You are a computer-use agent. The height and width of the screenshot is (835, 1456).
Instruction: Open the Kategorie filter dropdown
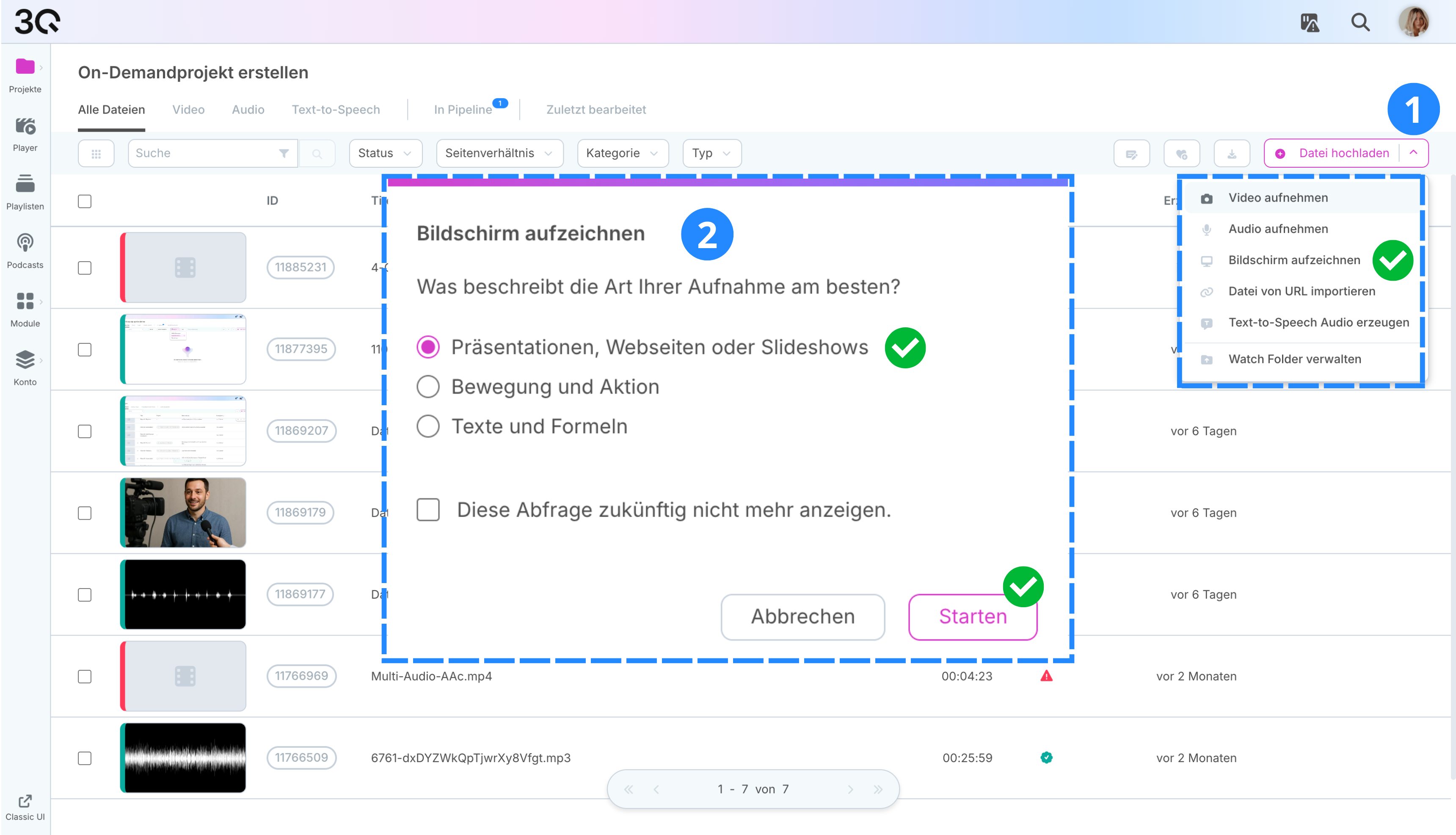[x=622, y=154]
